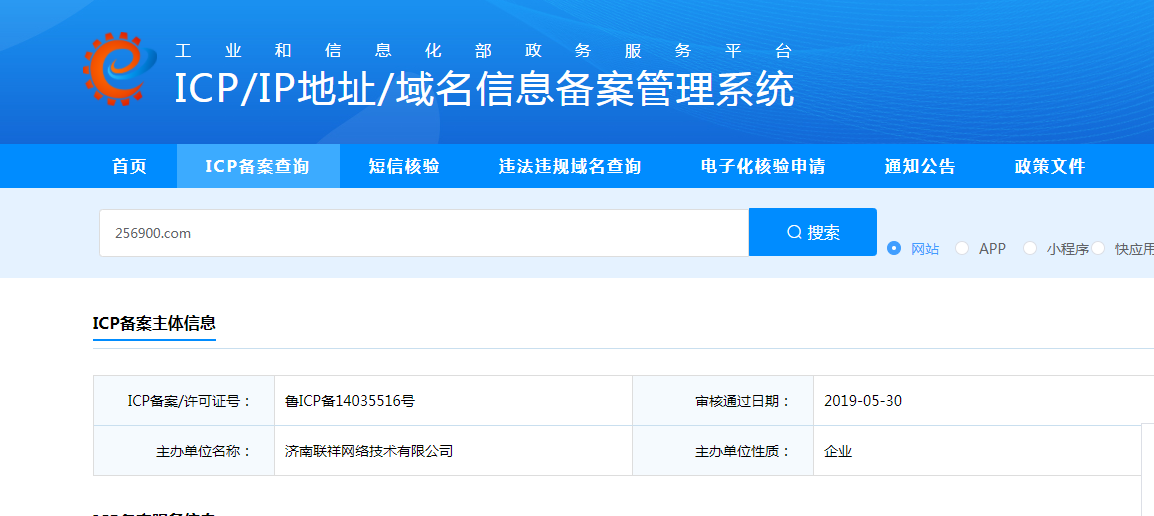Select the 快应用 radio button
The width and height of the screenshot is (1154, 516).
tap(1098, 248)
